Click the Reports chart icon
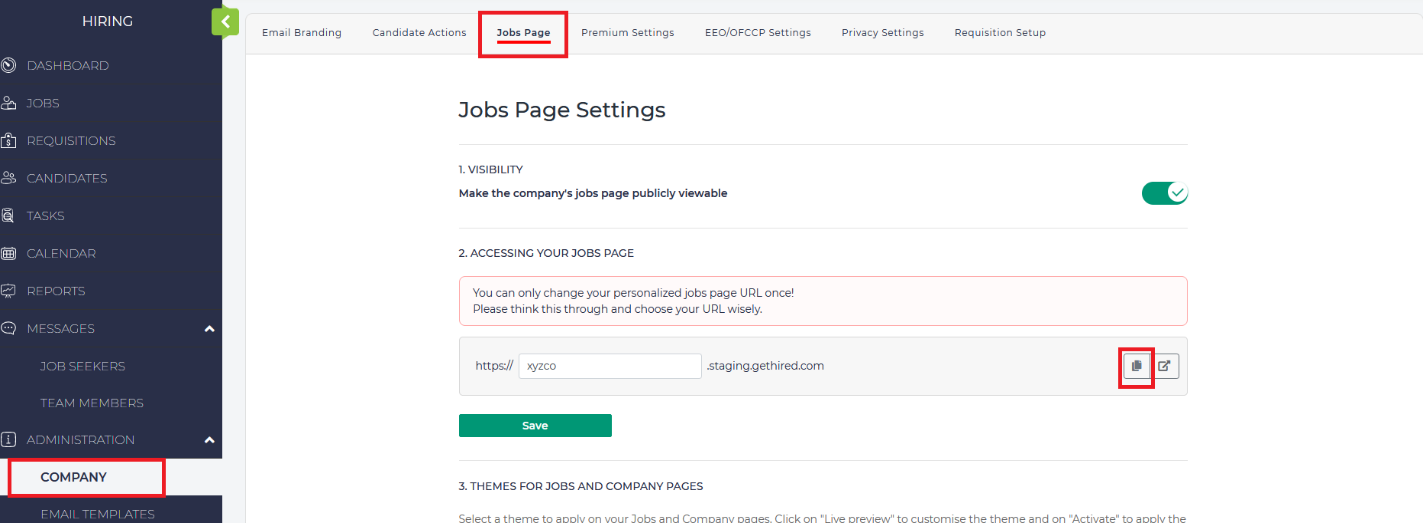 tap(9, 291)
